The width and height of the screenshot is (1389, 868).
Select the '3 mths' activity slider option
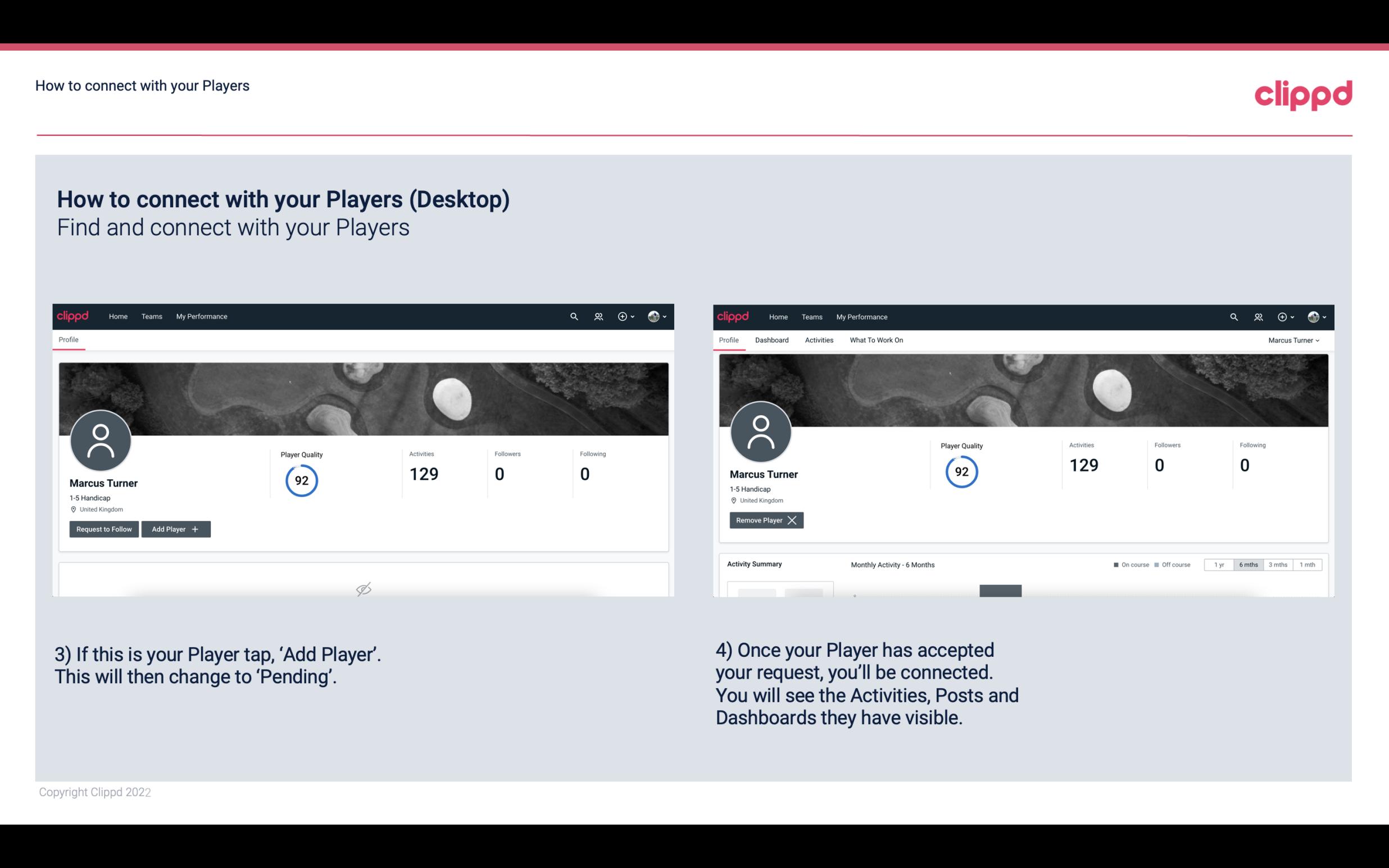pos(1278,564)
